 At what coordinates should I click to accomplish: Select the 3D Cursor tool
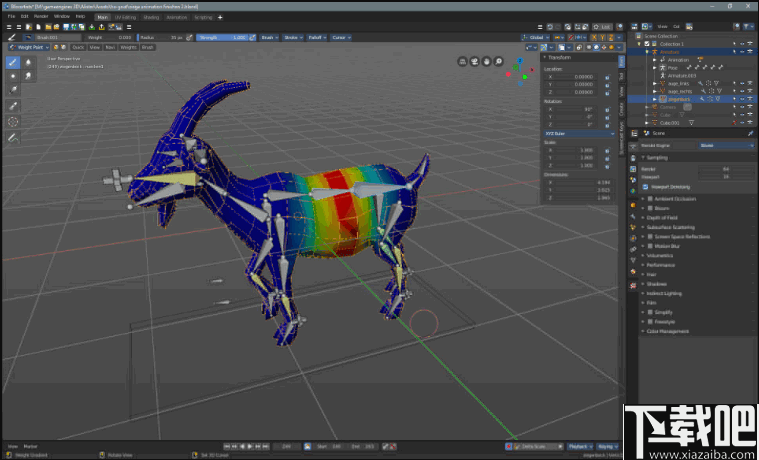click(13, 122)
